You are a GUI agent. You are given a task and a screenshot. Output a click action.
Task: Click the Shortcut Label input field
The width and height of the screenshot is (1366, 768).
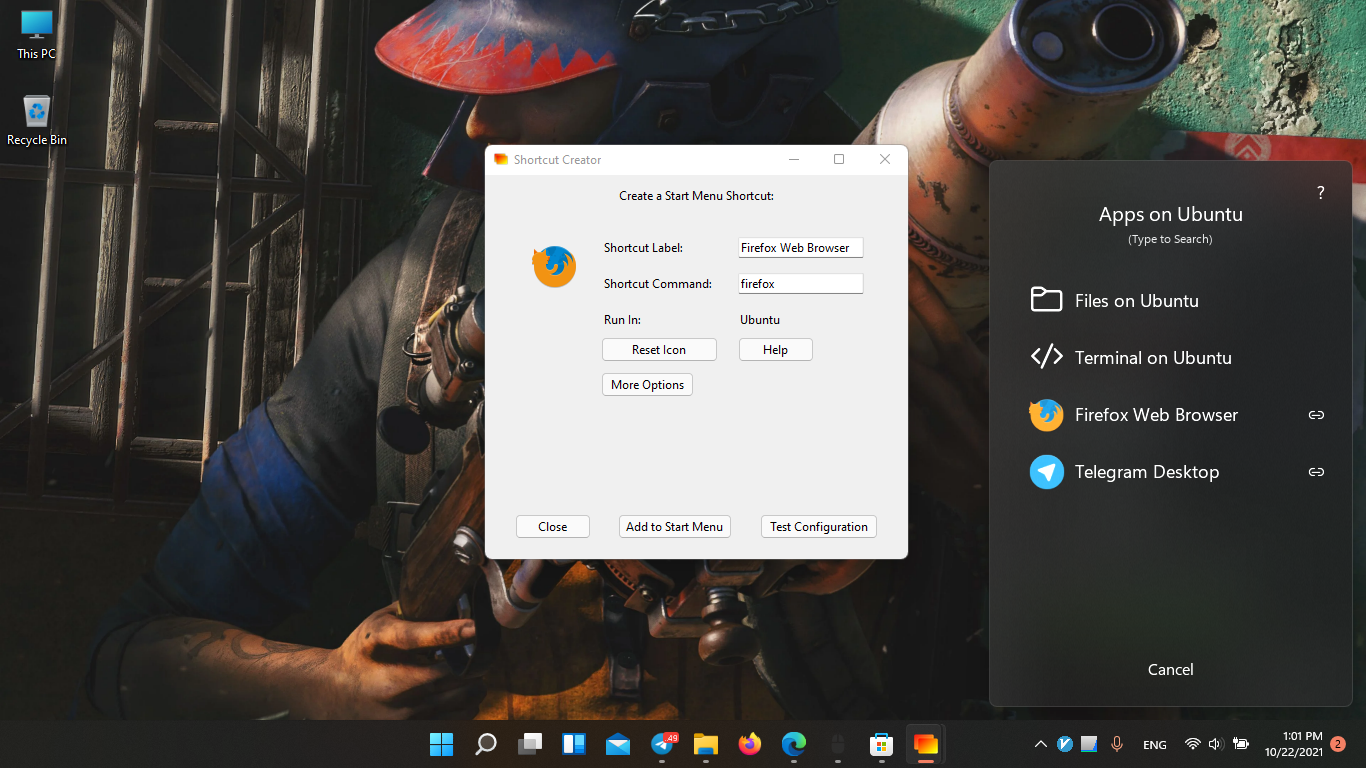click(x=800, y=248)
